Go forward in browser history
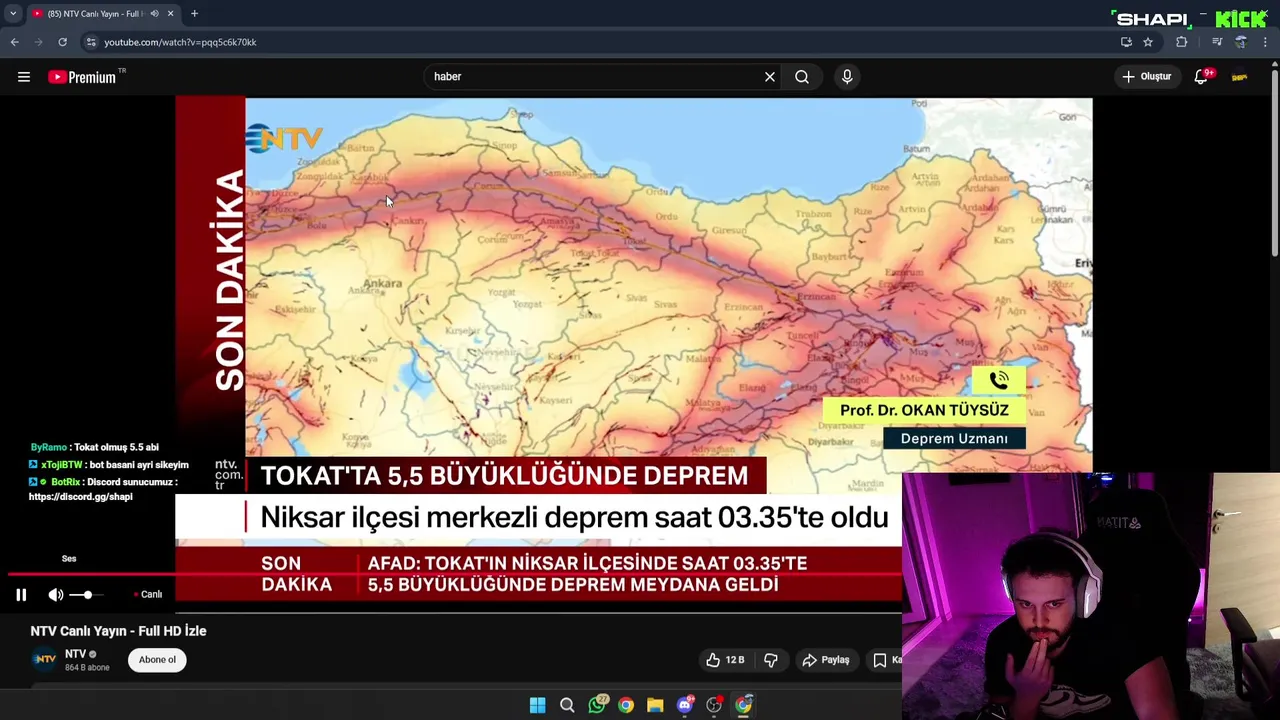The image size is (1280, 720). coord(38,42)
